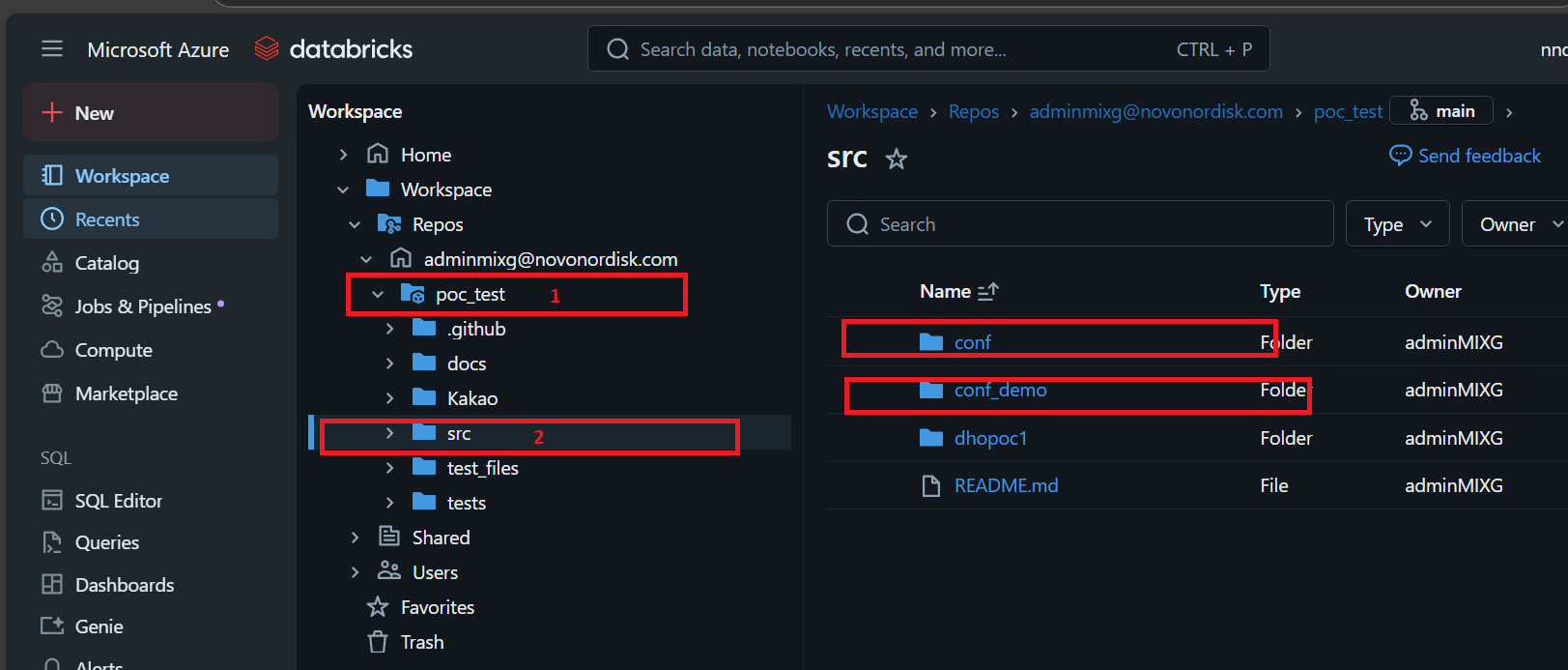Click the Dashboards icon in sidebar

52,584
